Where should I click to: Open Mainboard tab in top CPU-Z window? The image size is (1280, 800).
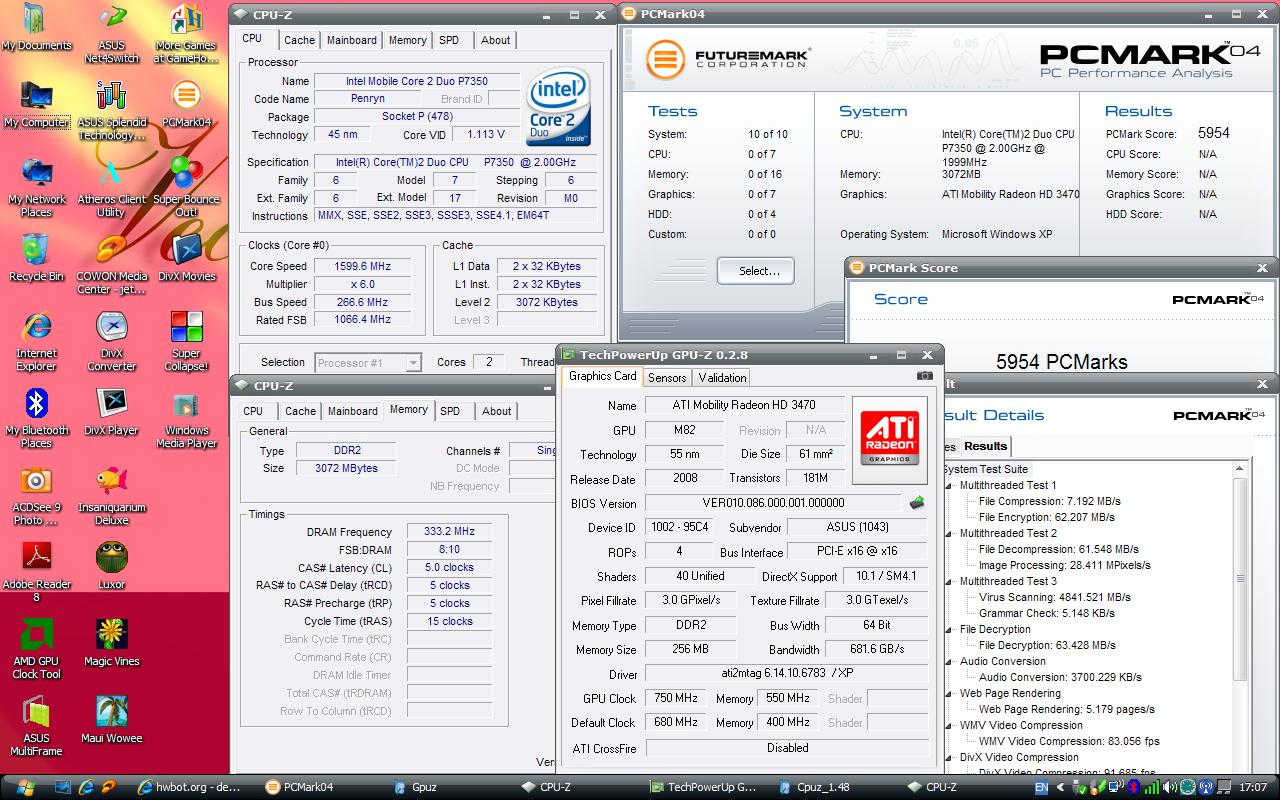tap(352, 40)
